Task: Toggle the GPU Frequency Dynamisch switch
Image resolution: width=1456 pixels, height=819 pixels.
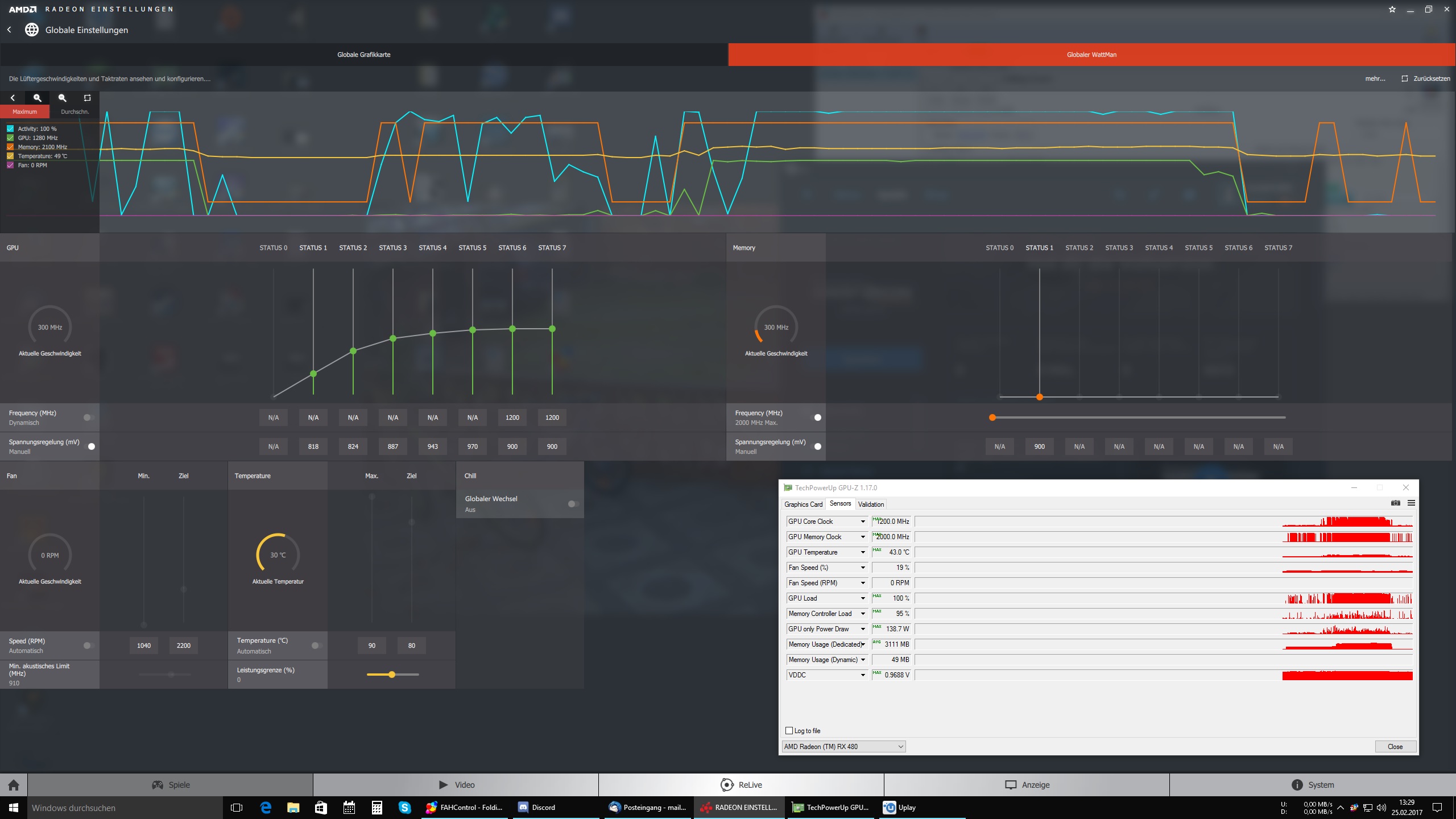Action: pyautogui.click(x=88, y=417)
